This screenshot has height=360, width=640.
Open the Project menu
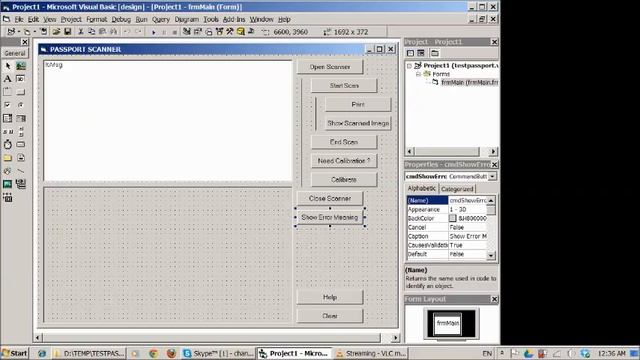point(71,19)
